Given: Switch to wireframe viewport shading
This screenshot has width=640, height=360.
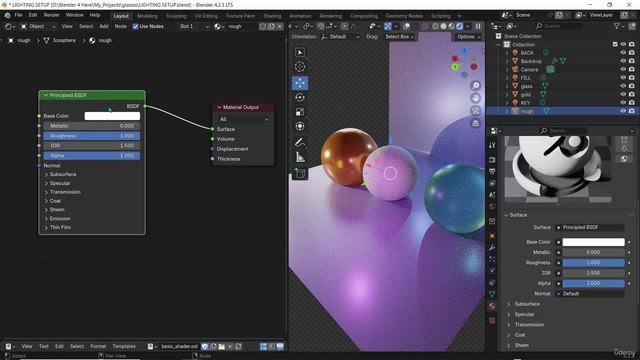Looking at the screenshot, I should 435,26.
